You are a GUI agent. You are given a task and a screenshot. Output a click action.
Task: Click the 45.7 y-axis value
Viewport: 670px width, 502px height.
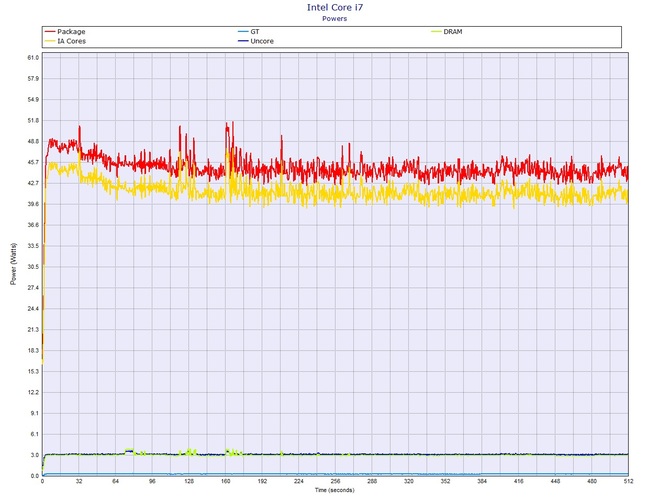pos(33,162)
